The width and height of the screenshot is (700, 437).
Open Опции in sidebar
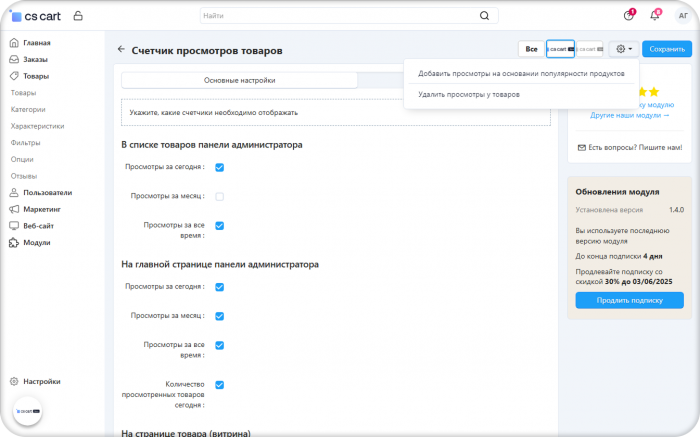tap(22, 159)
